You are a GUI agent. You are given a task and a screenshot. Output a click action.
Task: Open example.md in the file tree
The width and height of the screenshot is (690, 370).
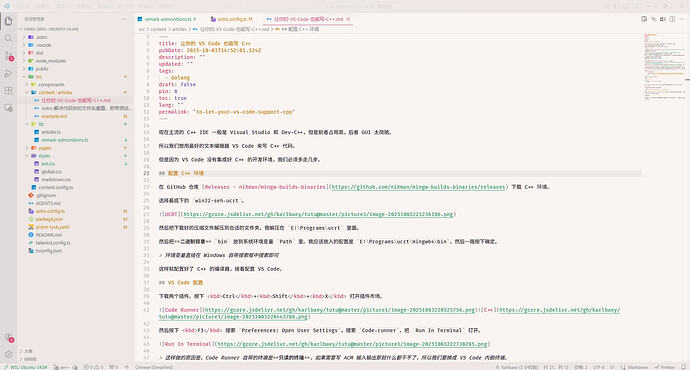[54, 116]
